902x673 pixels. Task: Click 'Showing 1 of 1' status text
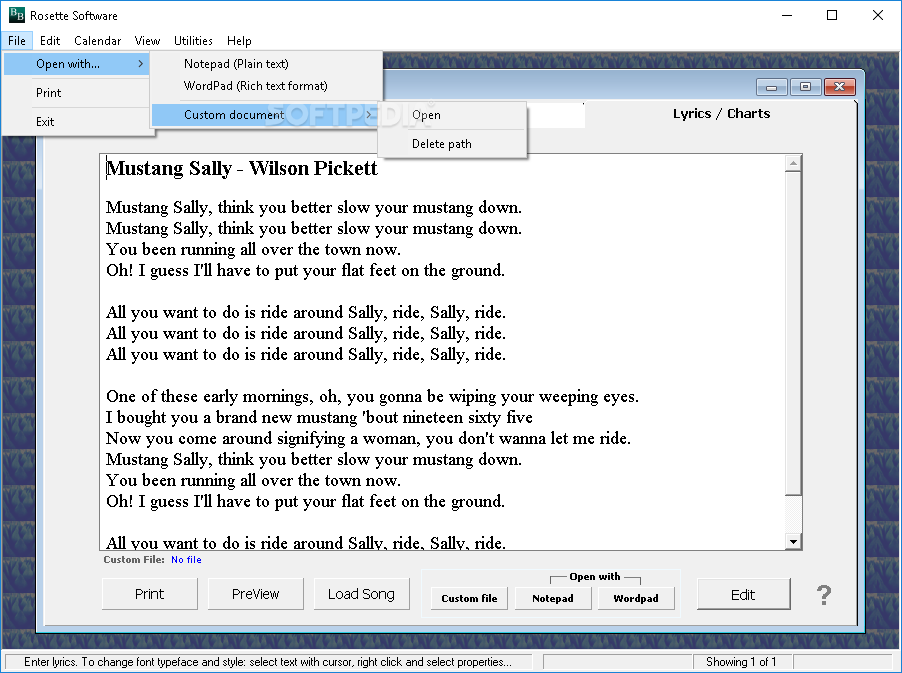coord(741,662)
